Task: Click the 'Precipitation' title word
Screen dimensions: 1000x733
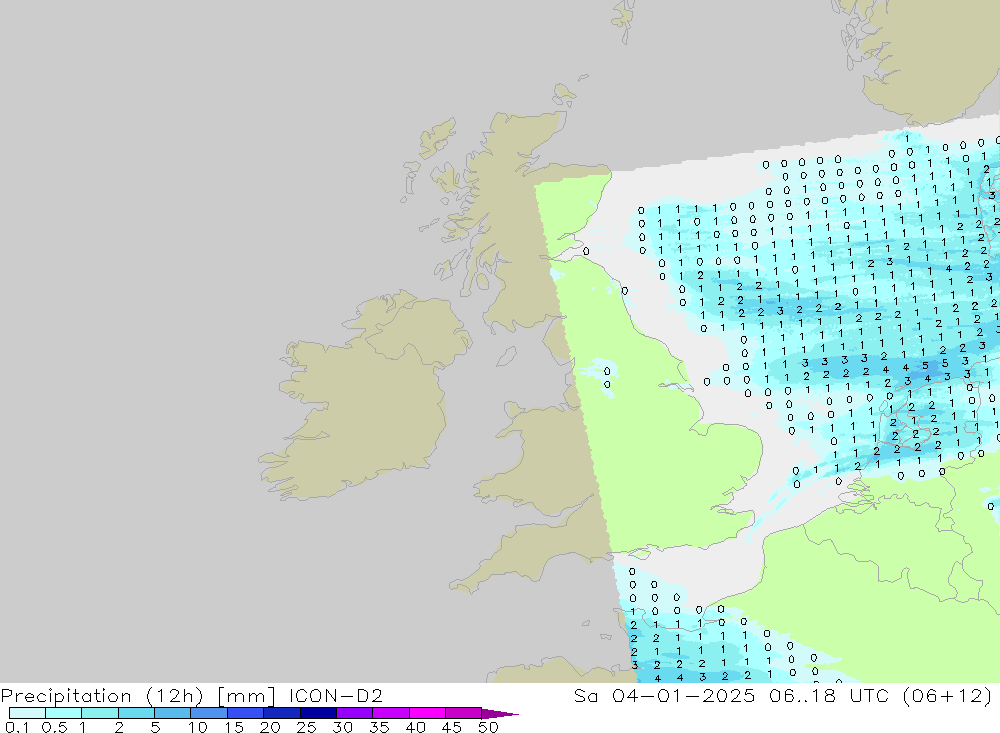Action: tap(66, 696)
